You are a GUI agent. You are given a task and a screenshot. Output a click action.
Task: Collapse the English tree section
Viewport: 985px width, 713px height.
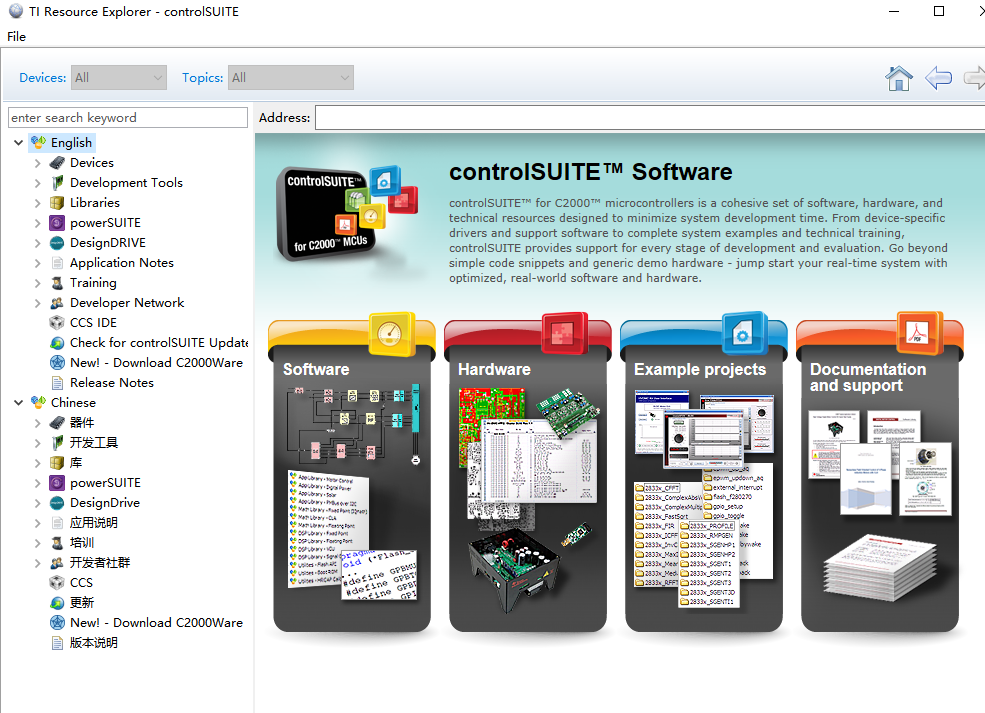pos(18,142)
